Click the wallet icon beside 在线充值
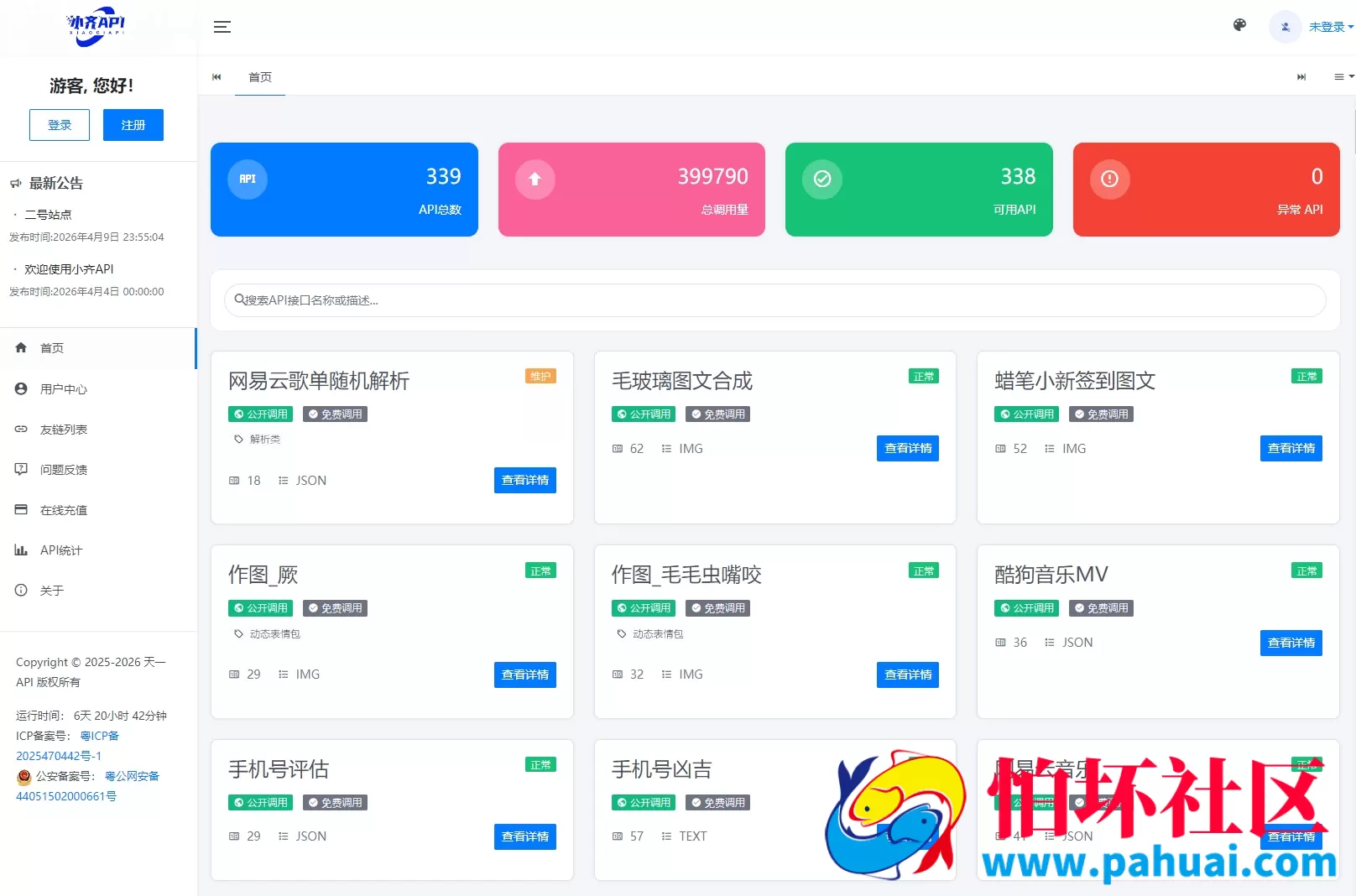Viewport: 1356px width, 896px height. pyautogui.click(x=21, y=509)
